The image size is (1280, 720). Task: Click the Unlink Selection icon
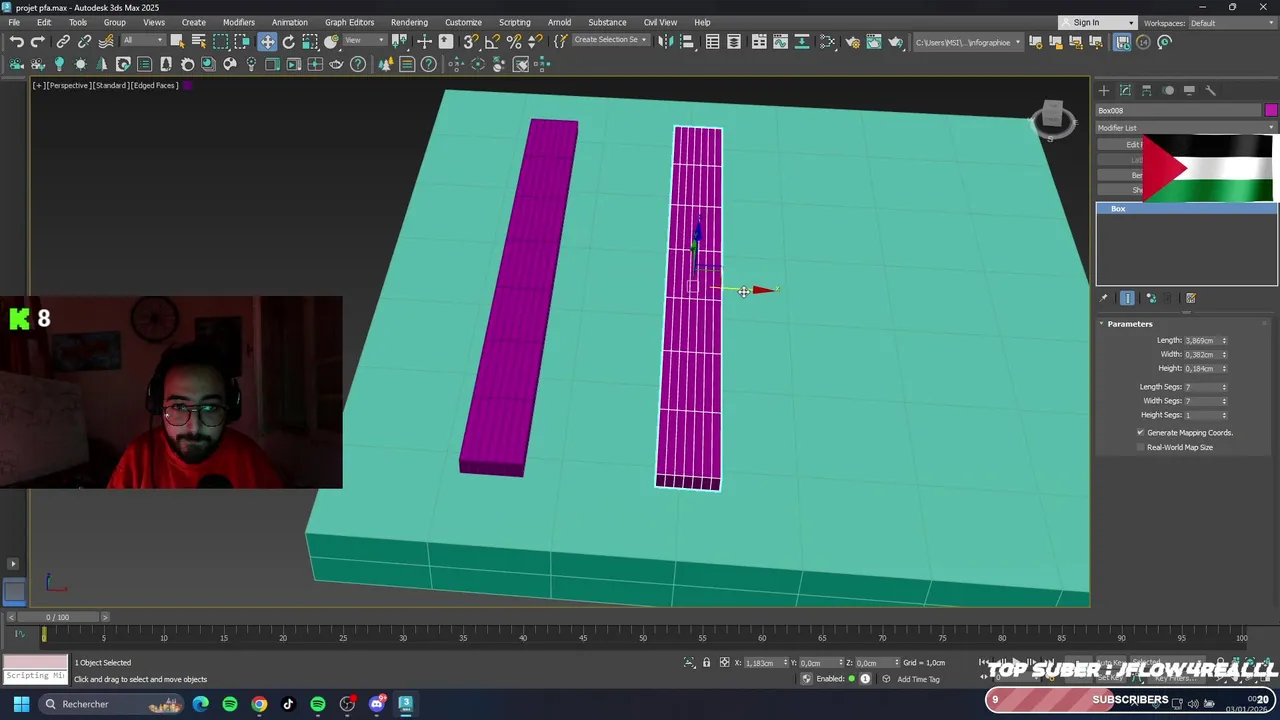pos(84,41)
